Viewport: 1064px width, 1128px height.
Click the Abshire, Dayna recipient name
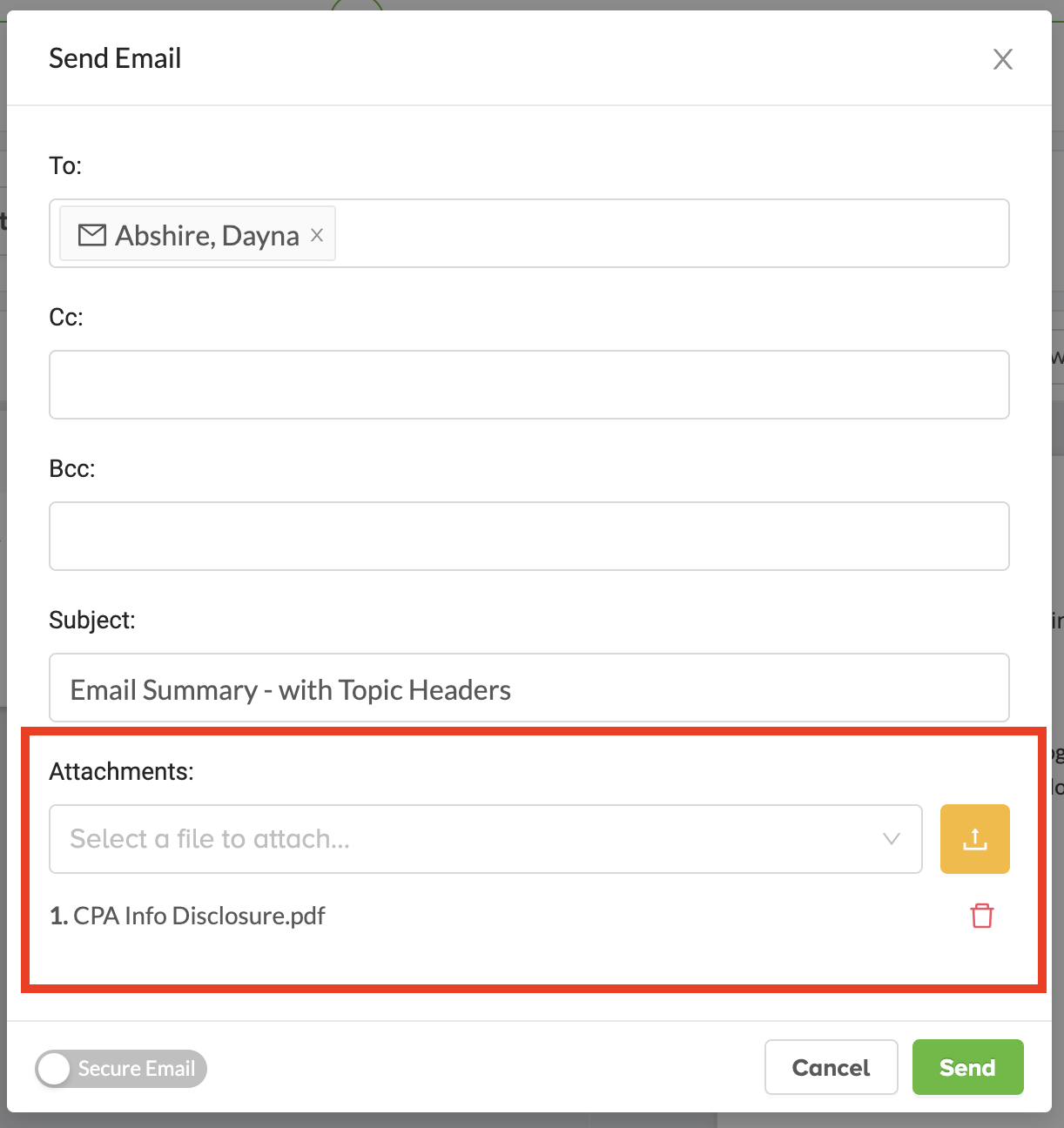pyautogui.click(x=207, y=235)
